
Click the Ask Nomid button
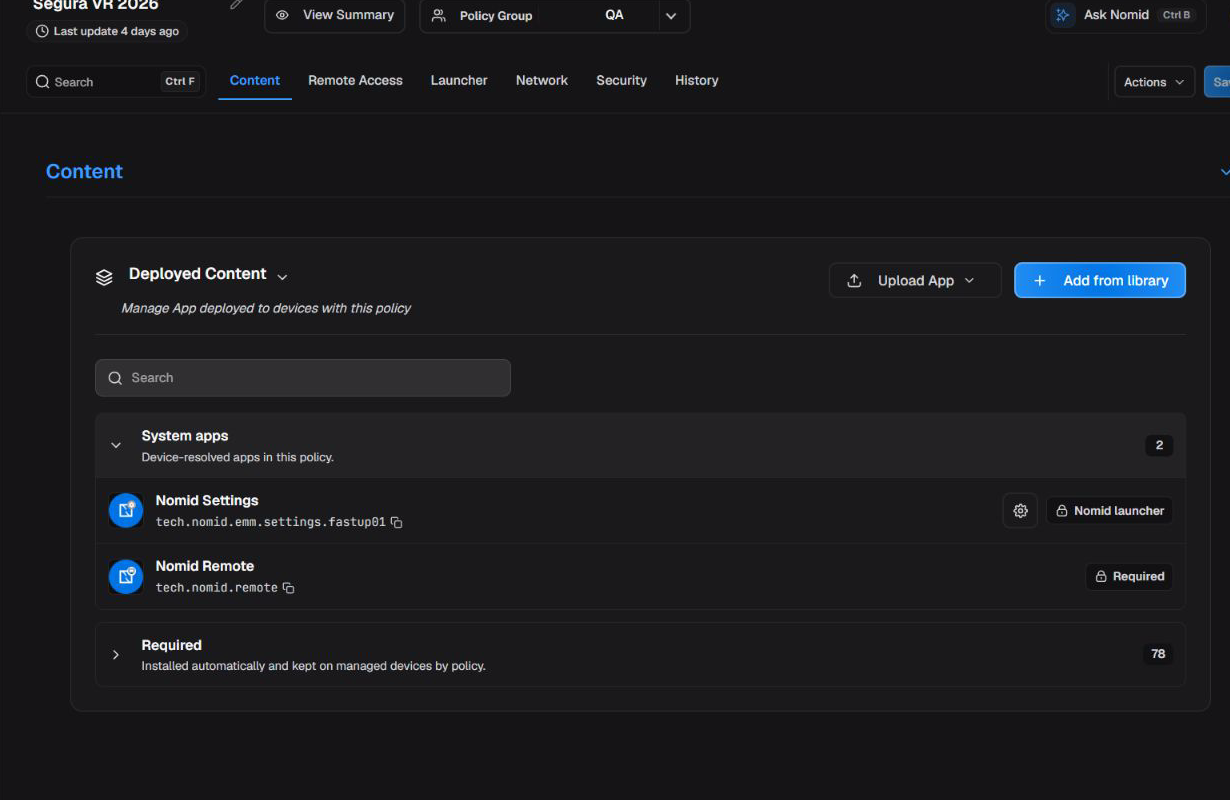coord(1125,15)
